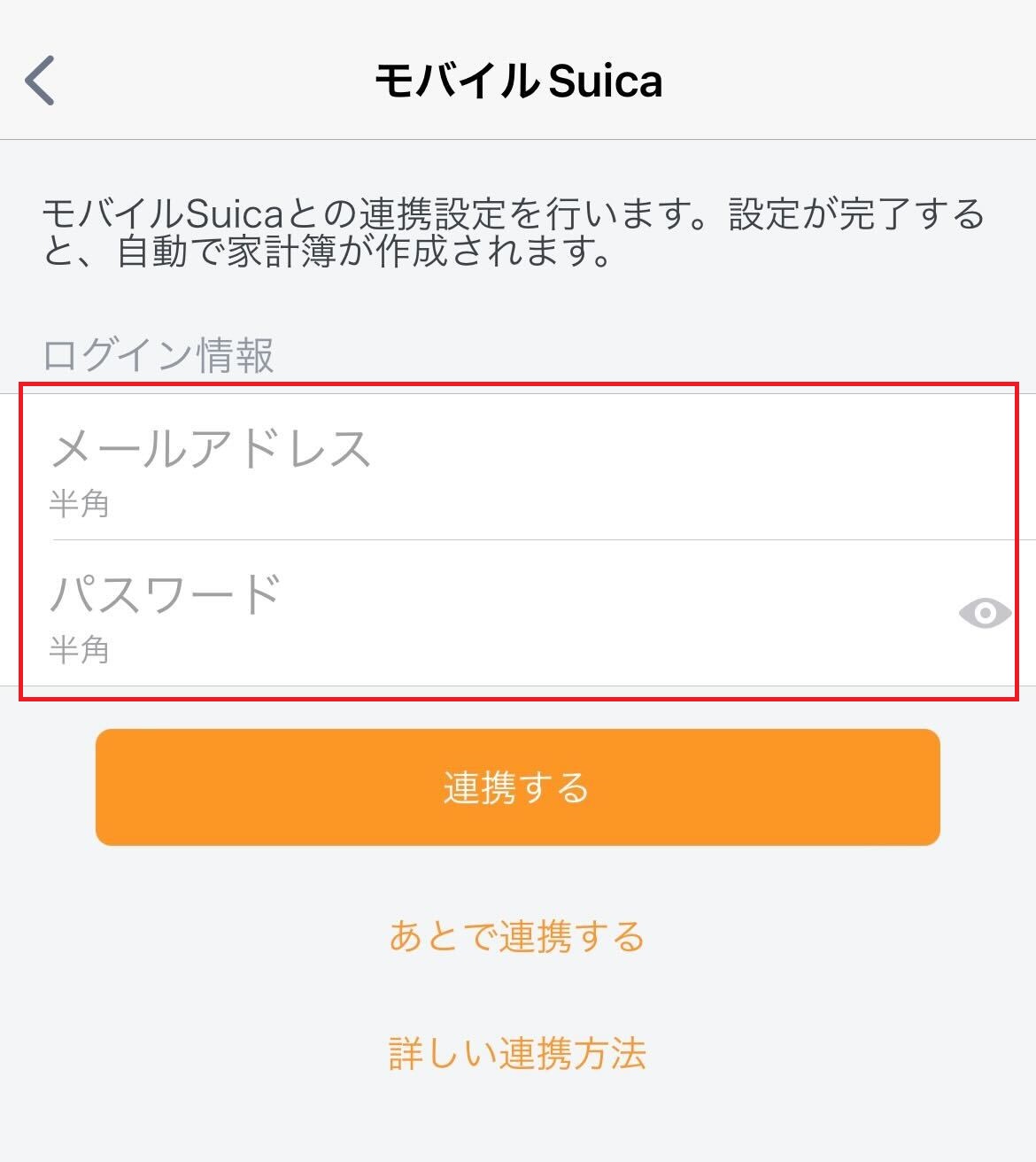Open the 詳しい連携方法 help link
This screenshot has height=1162, width=1036.
pos(517,1053)
